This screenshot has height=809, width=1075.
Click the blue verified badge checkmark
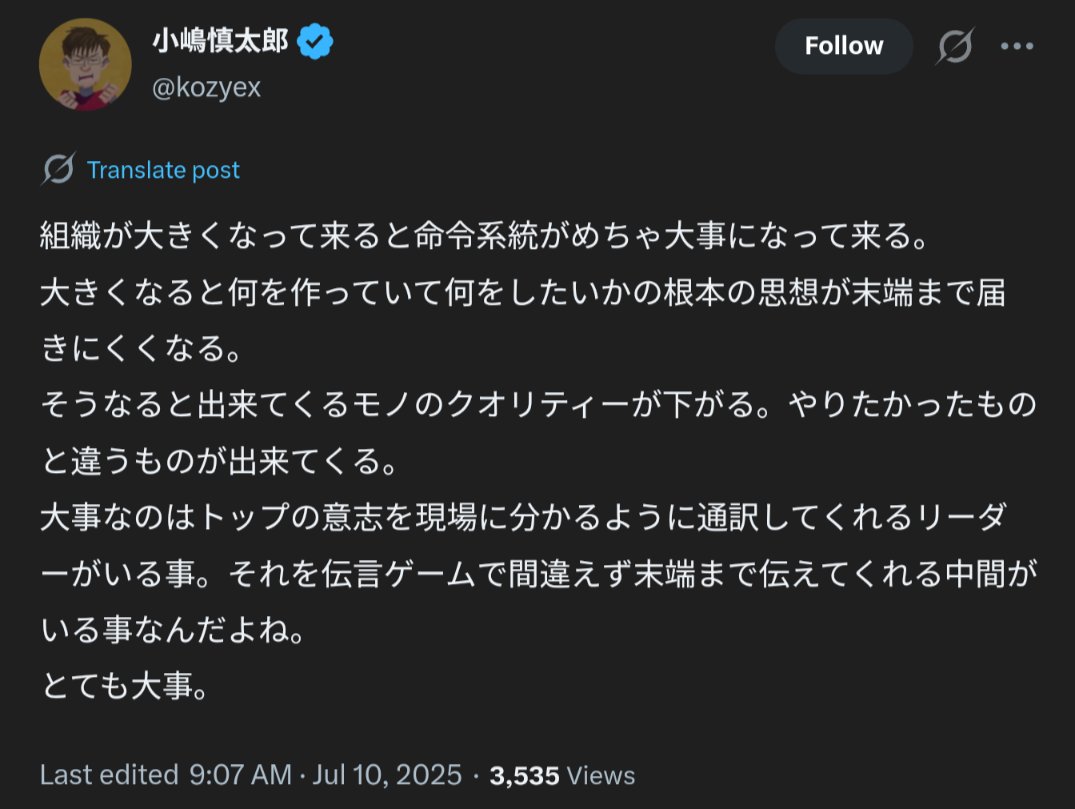(315, 41)
